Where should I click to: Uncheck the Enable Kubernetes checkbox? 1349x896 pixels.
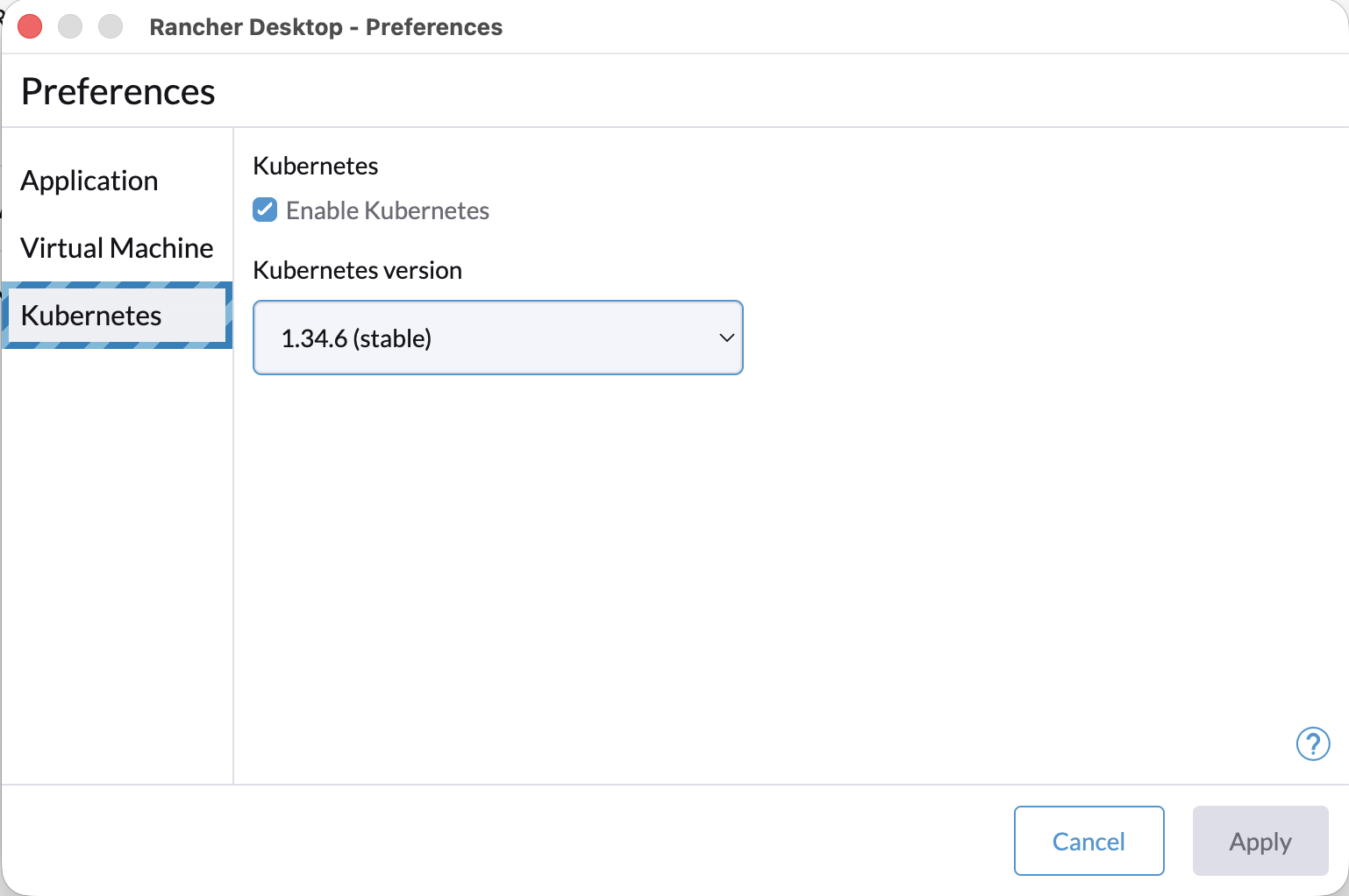[265, 210]
